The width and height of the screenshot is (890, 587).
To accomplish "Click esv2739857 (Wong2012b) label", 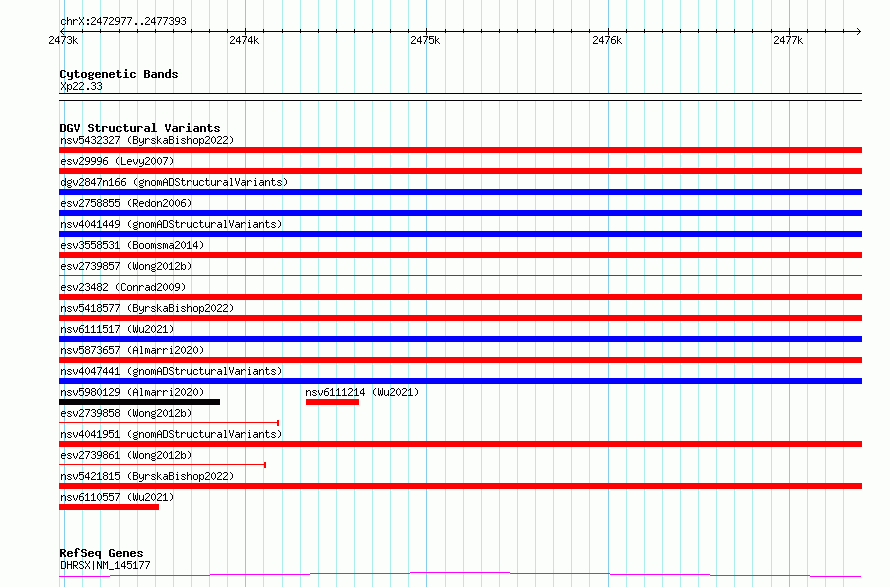I will (126, 266).
